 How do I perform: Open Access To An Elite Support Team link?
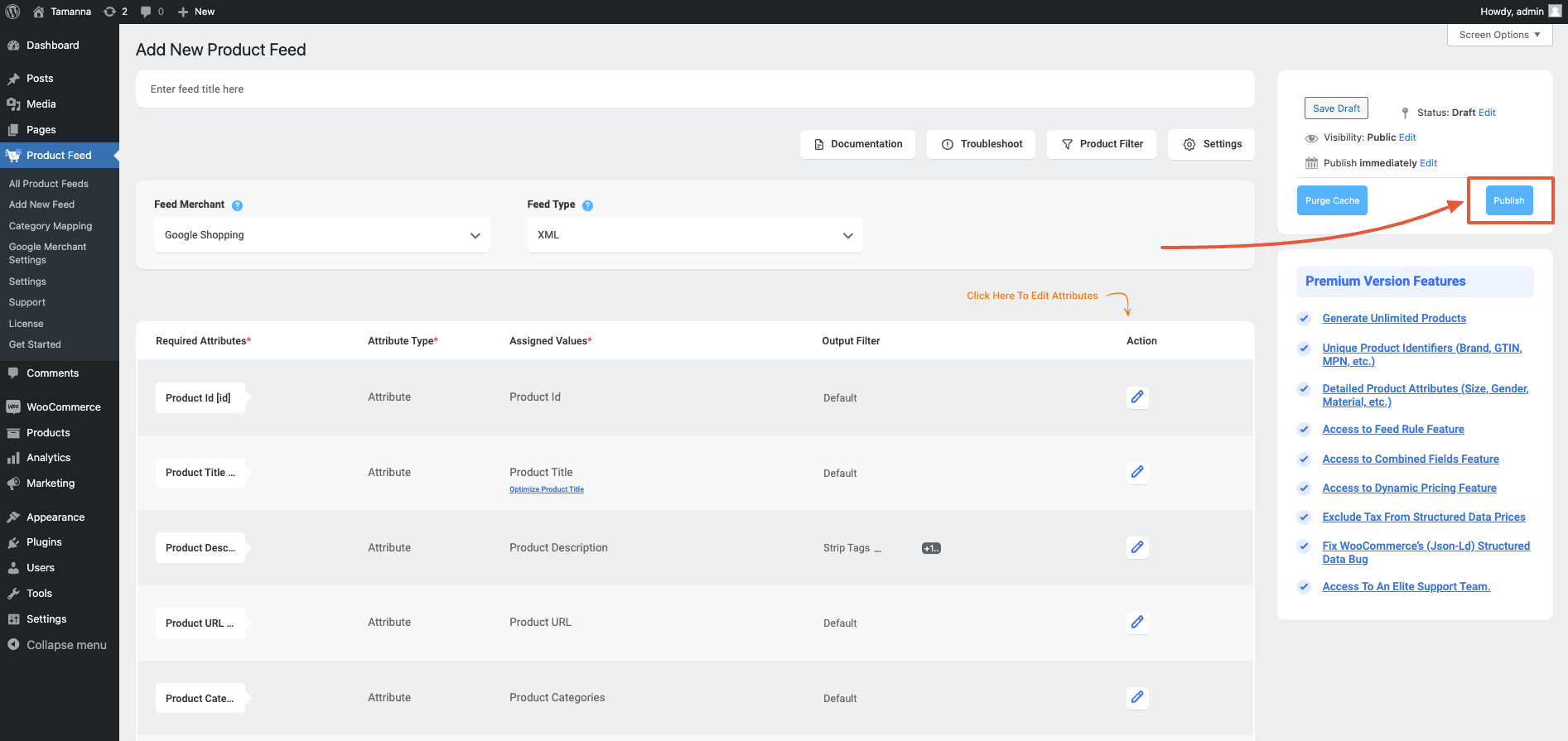tap(1406, 587)
